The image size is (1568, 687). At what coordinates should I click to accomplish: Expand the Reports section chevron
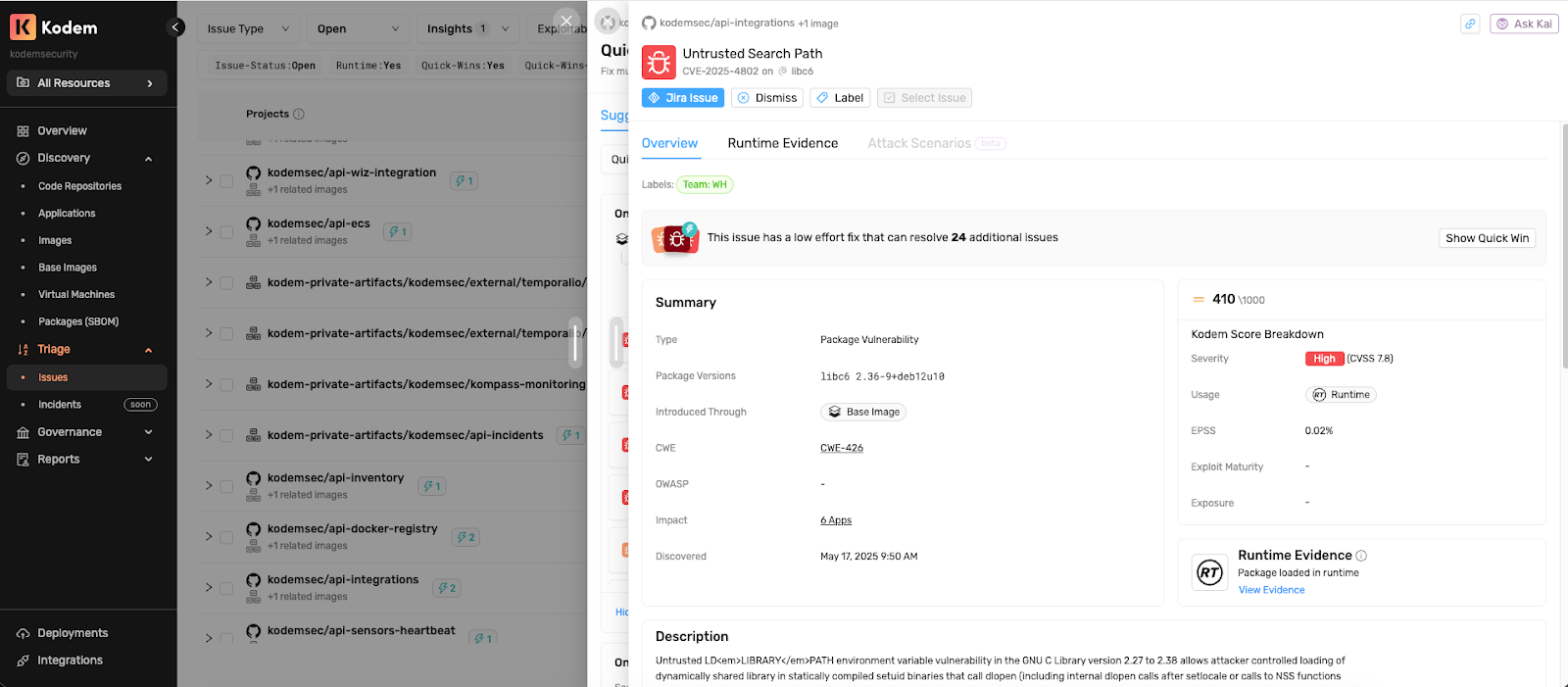click(x=149, y=460)
